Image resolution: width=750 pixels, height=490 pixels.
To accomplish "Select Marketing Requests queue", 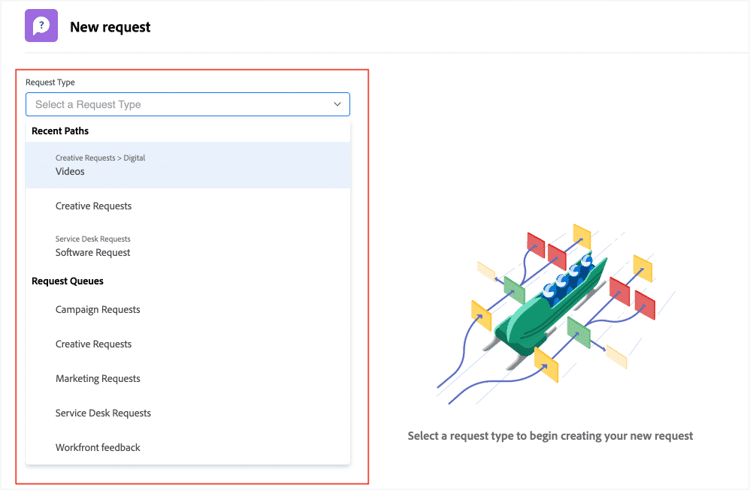I will point(188,379).
